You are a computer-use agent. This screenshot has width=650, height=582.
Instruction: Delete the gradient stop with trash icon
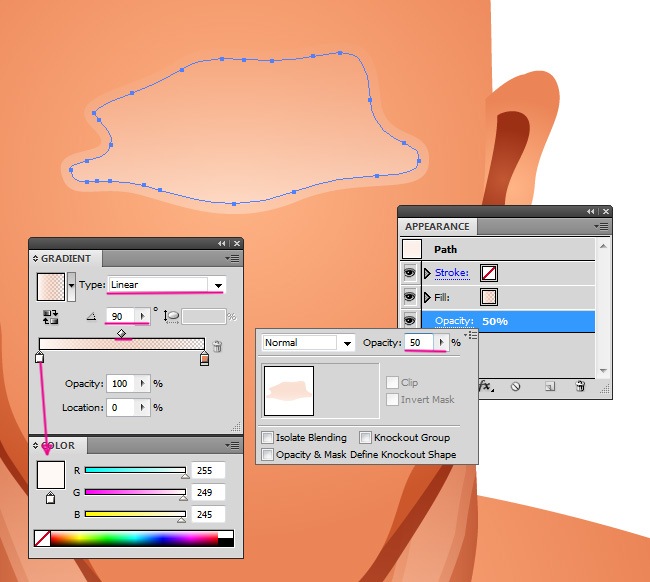(217, 347)
